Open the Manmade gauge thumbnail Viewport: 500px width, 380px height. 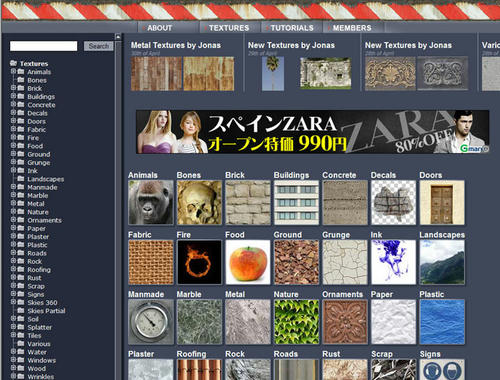151,322
